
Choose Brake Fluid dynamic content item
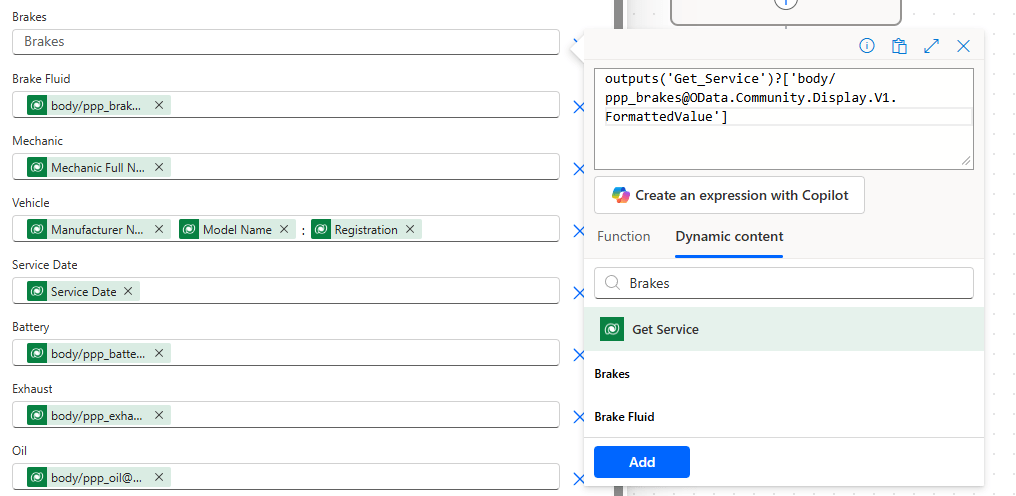pos(624,417)
